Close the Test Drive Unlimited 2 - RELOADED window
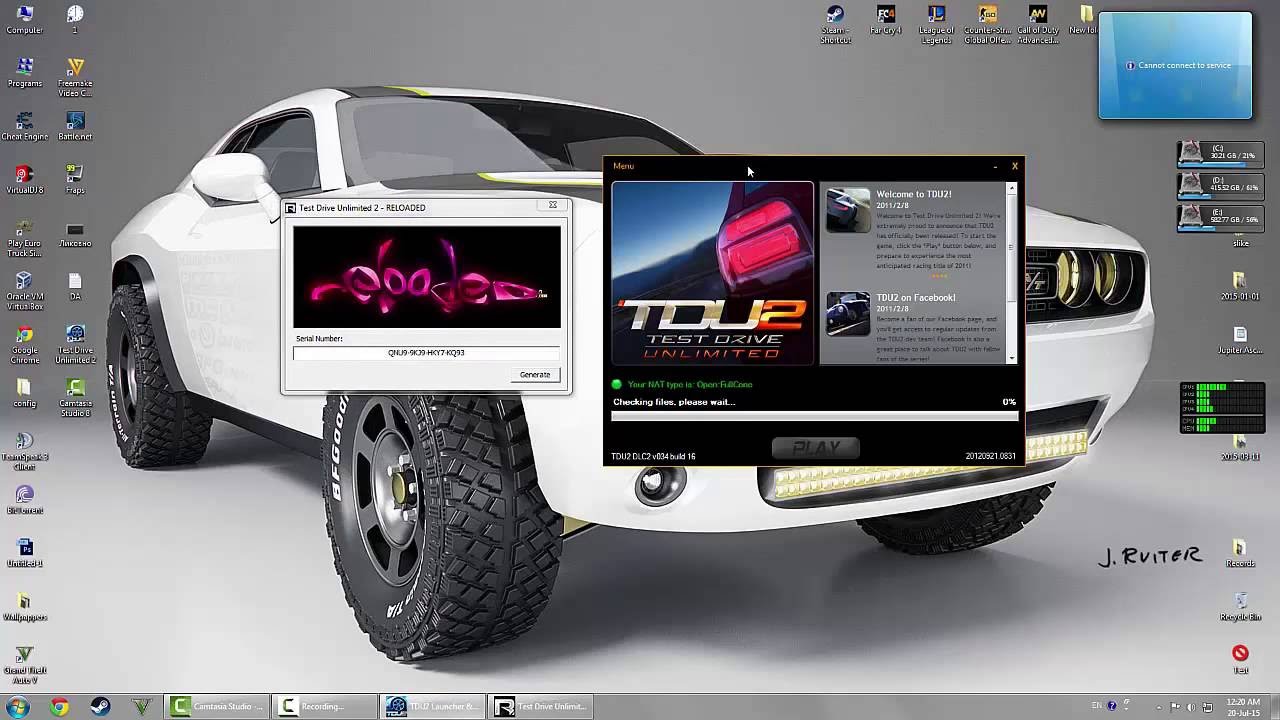The image size is (1280, 720). (553, 205)
